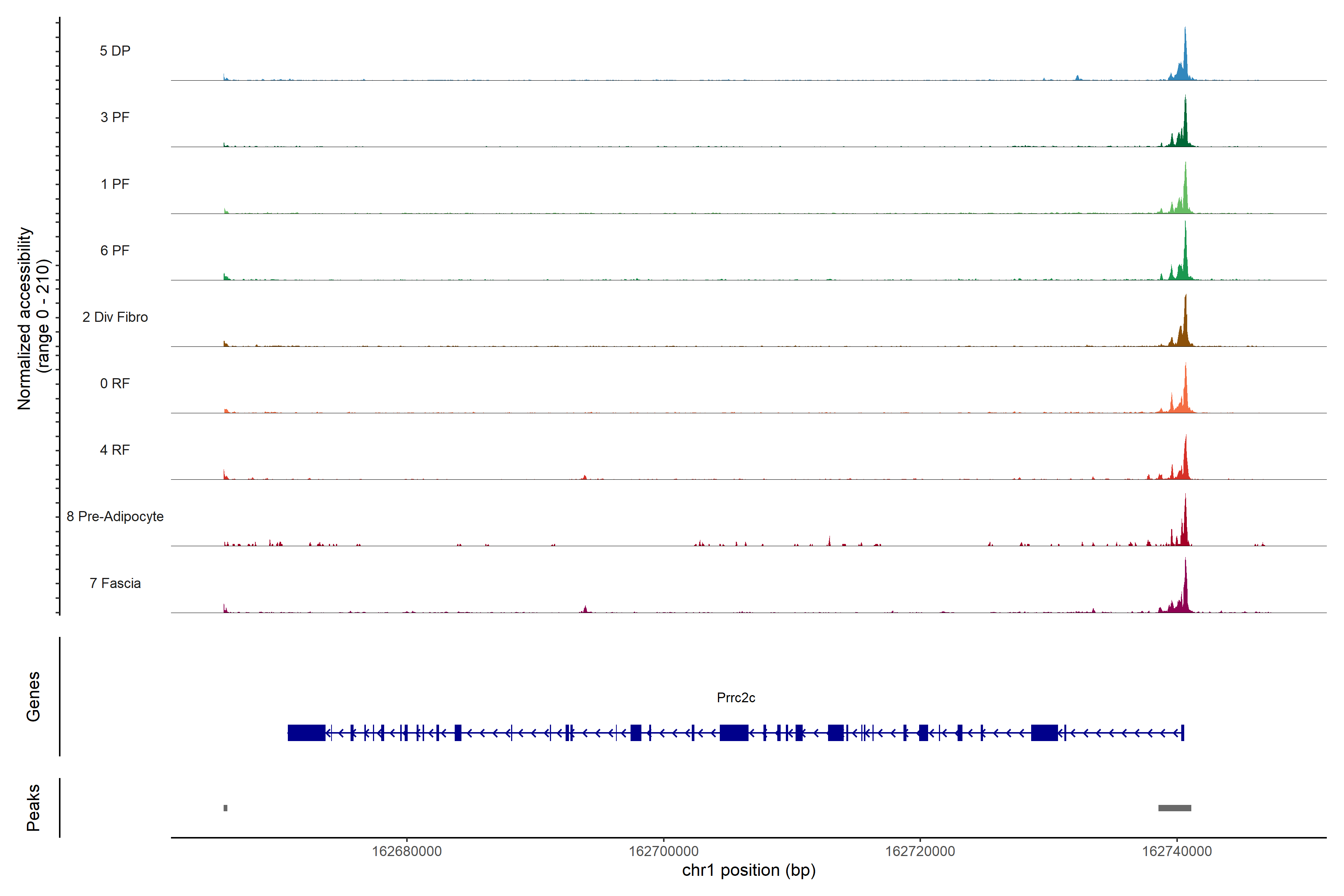Click the 162700000 axis tick label
The height and width of the screenshot is (896, 1344).
663,852
